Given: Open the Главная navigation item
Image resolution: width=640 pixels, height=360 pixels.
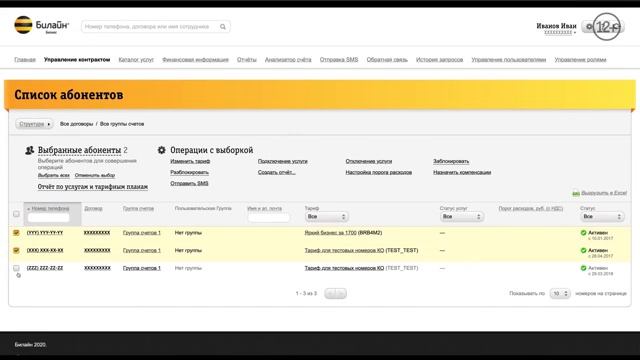Looking at the screenshot, I should coord(25,60).
